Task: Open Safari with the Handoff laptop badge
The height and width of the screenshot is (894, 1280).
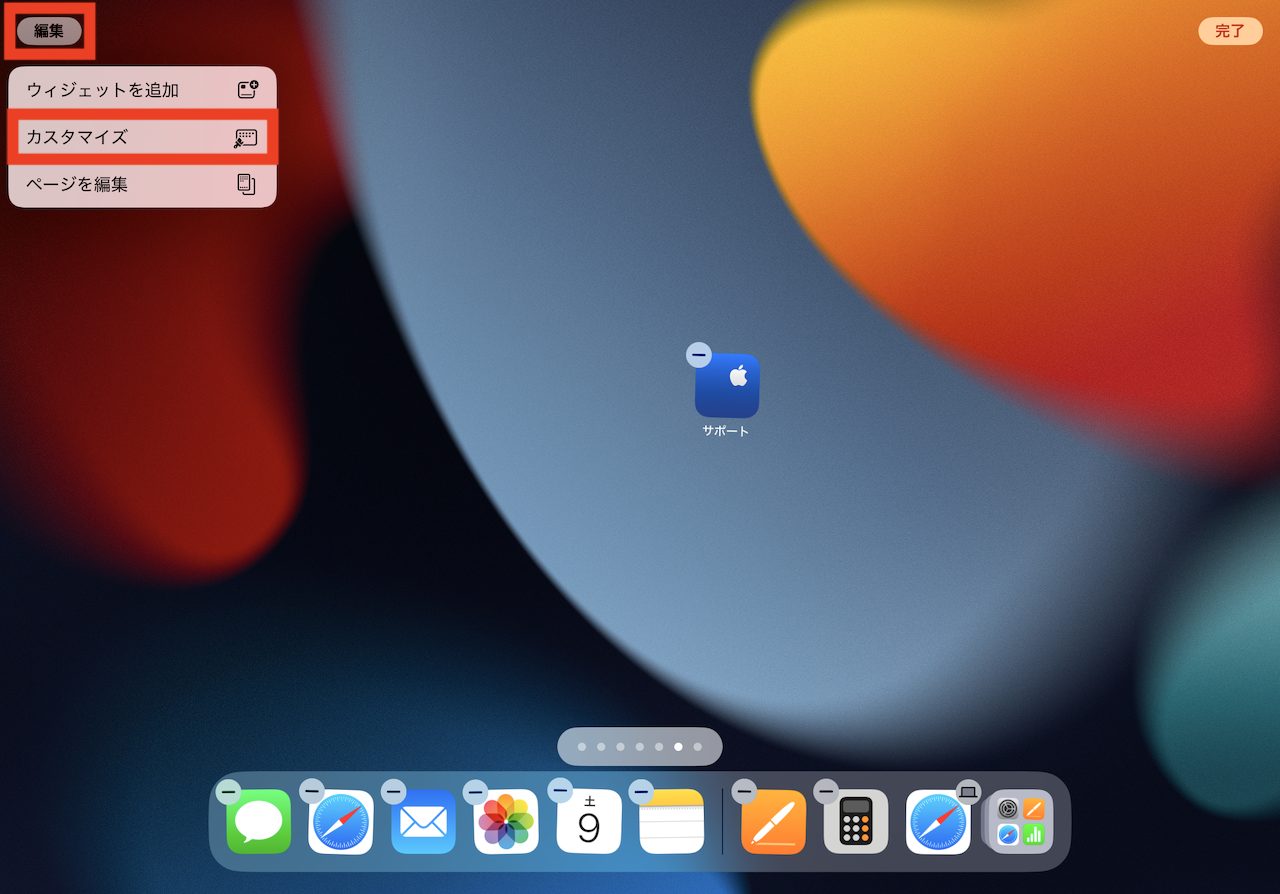Action: (x=938, y=822)
